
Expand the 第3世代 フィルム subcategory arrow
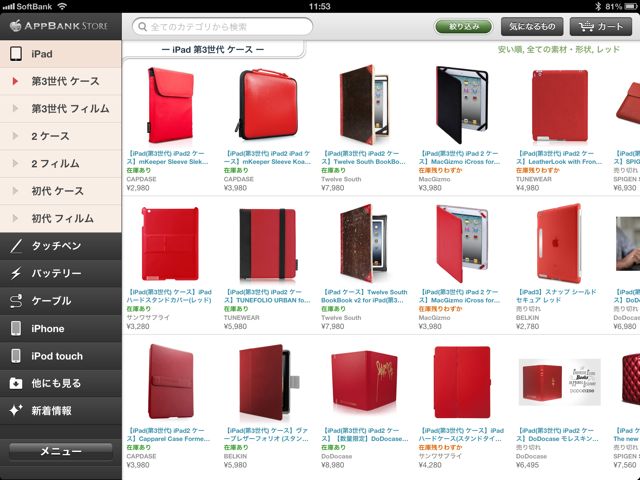click(x=16, y=108)
